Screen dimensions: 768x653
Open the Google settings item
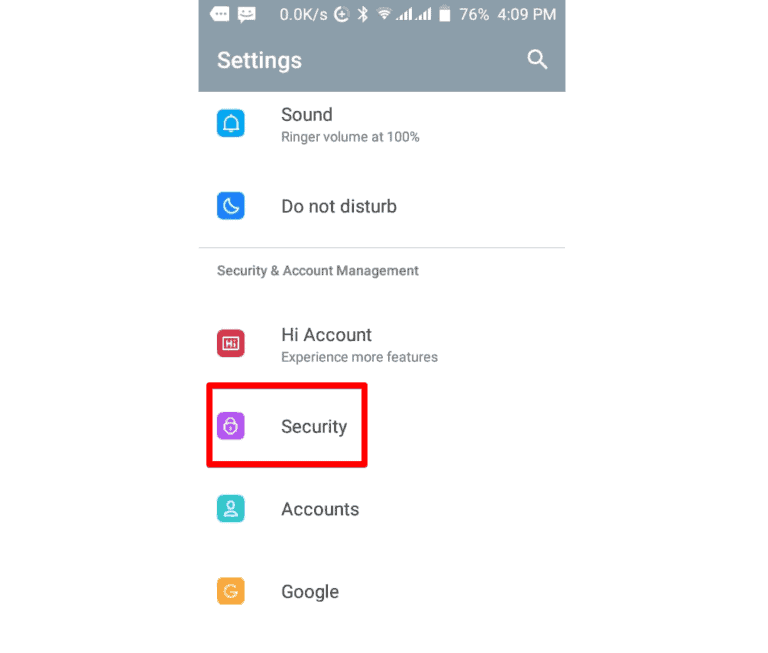382,591
